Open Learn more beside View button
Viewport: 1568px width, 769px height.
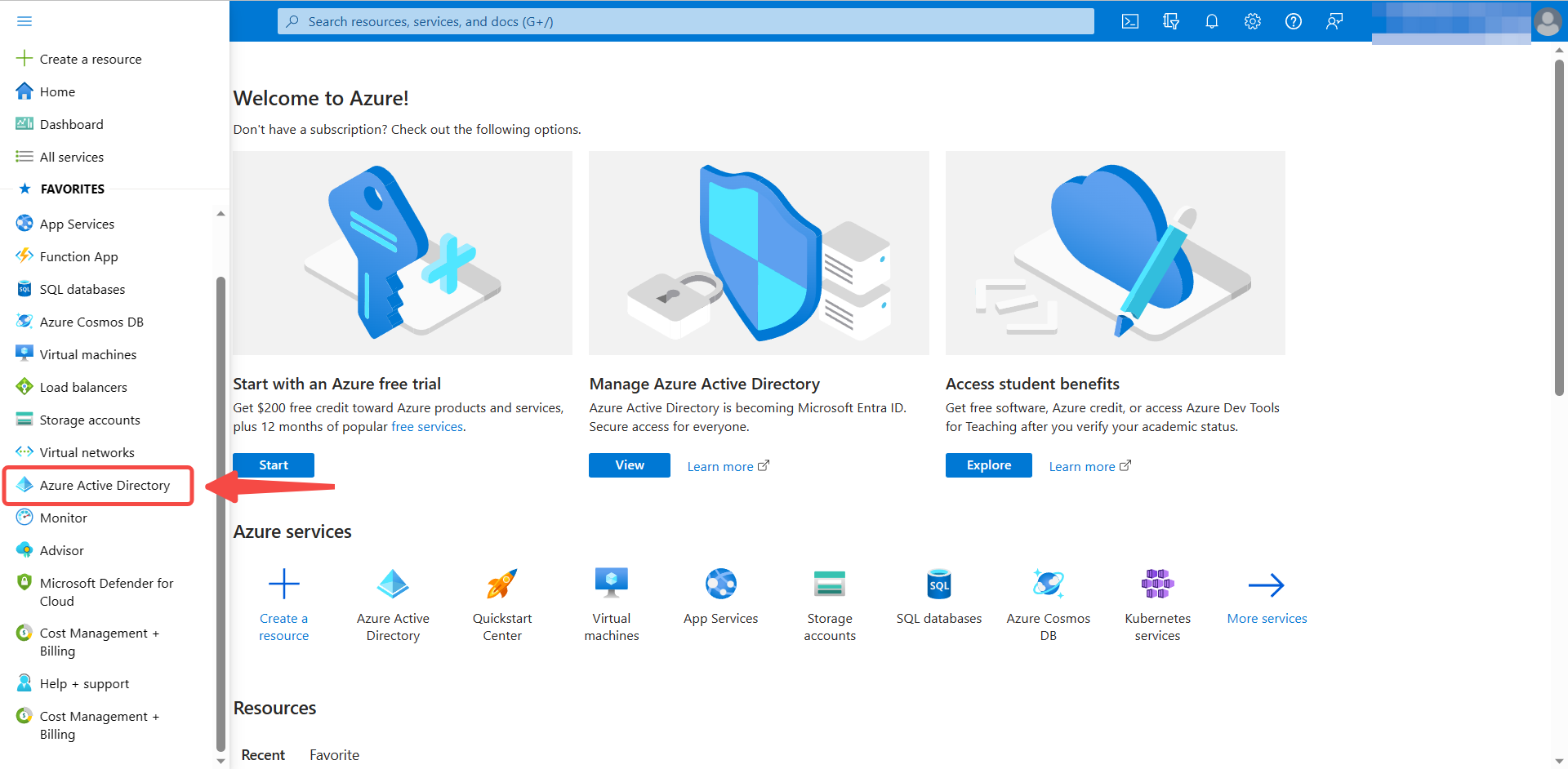tap(728, 466)
